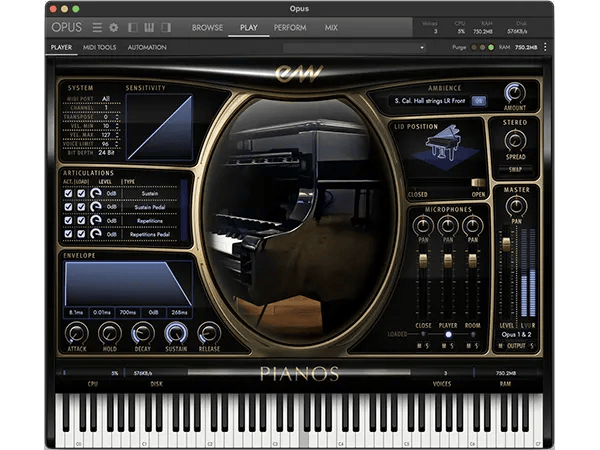600x450 pixels.
Task: Adjust the Stereo Spread knob
Action: click(x=515, y=141)
